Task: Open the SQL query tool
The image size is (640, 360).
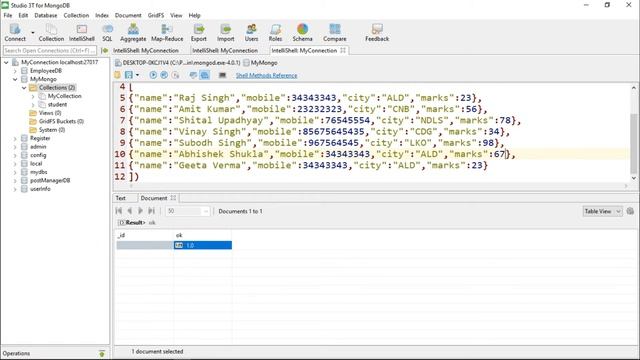Action: pos(107,32)
